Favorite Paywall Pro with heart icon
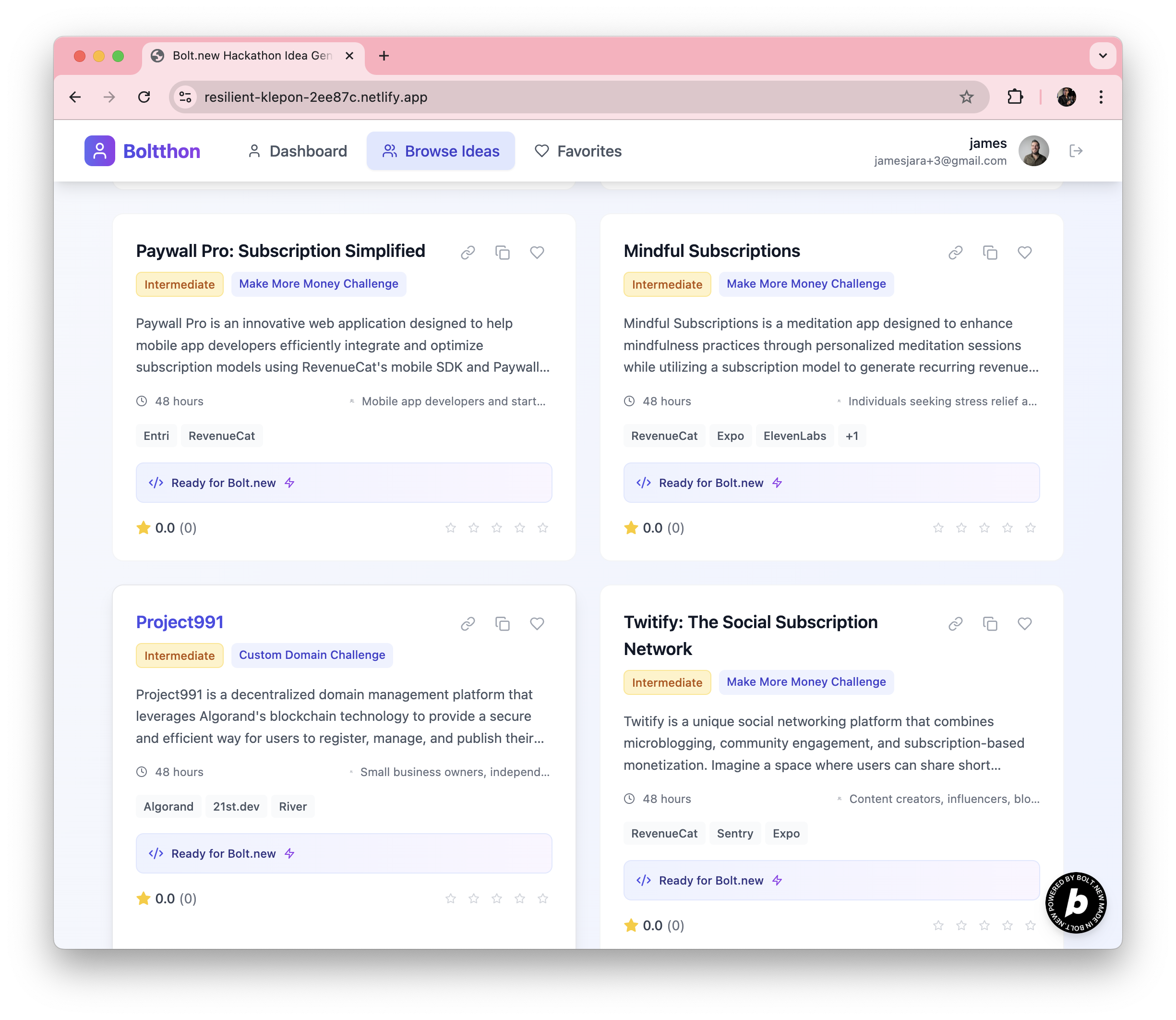 pyautogui.click(x=537, y=253)
